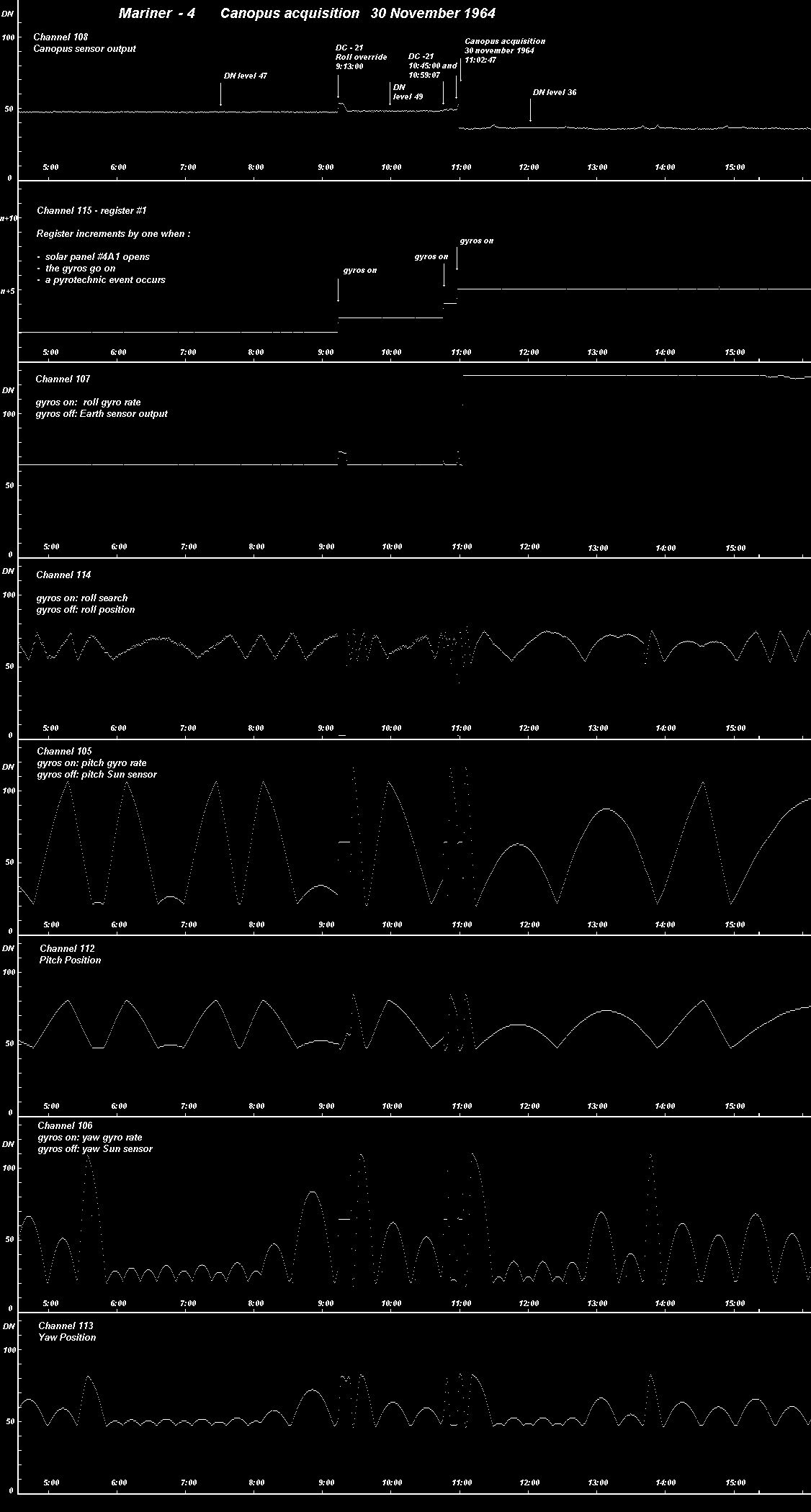Select the "n+10" axis label

click(7, 217)
